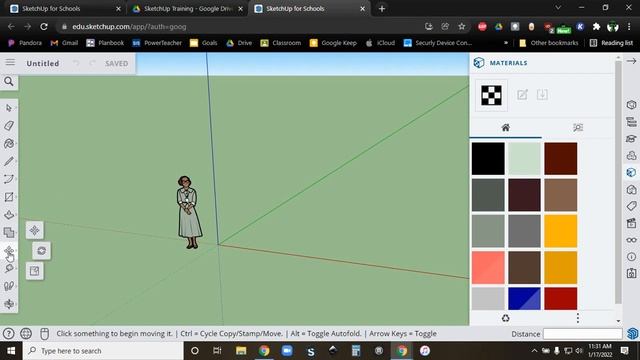640x360 pixels.
Task: Select the Push/Pull tool
Action: 9,215
